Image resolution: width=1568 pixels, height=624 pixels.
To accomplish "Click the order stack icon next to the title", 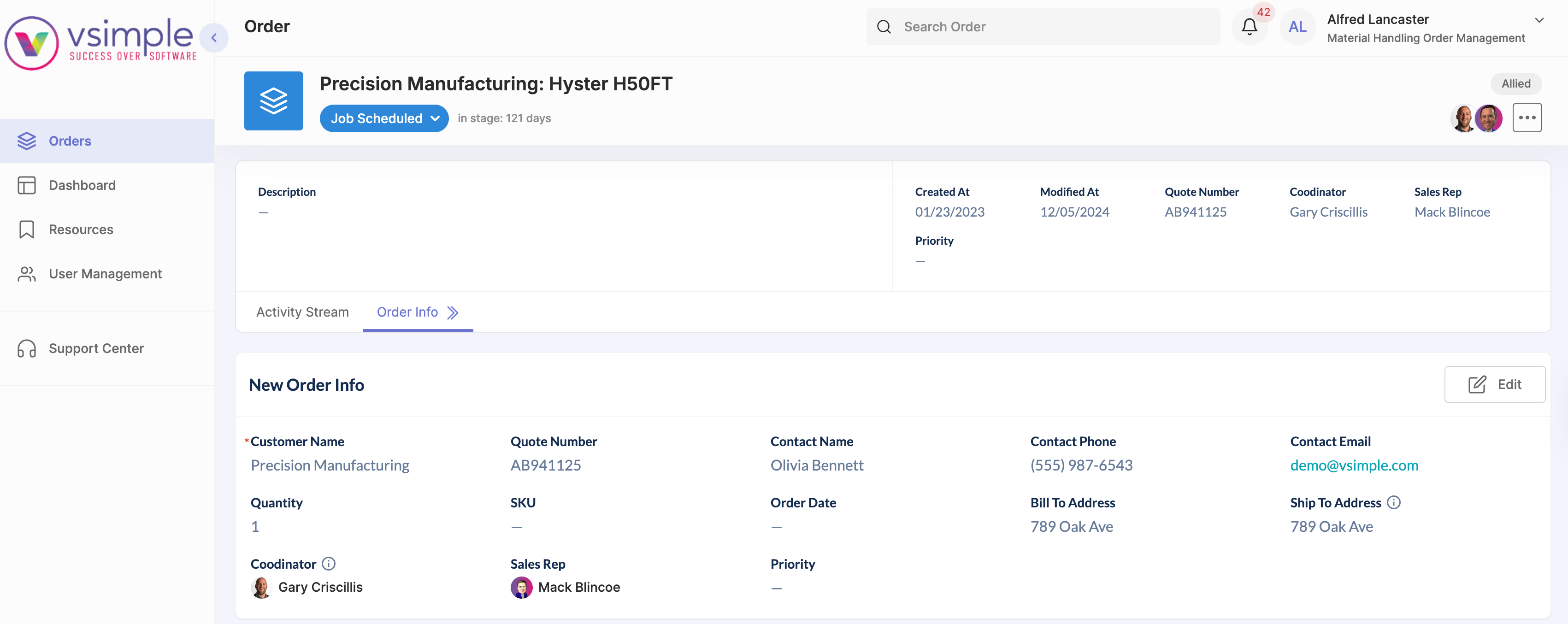I will (273, 100).
